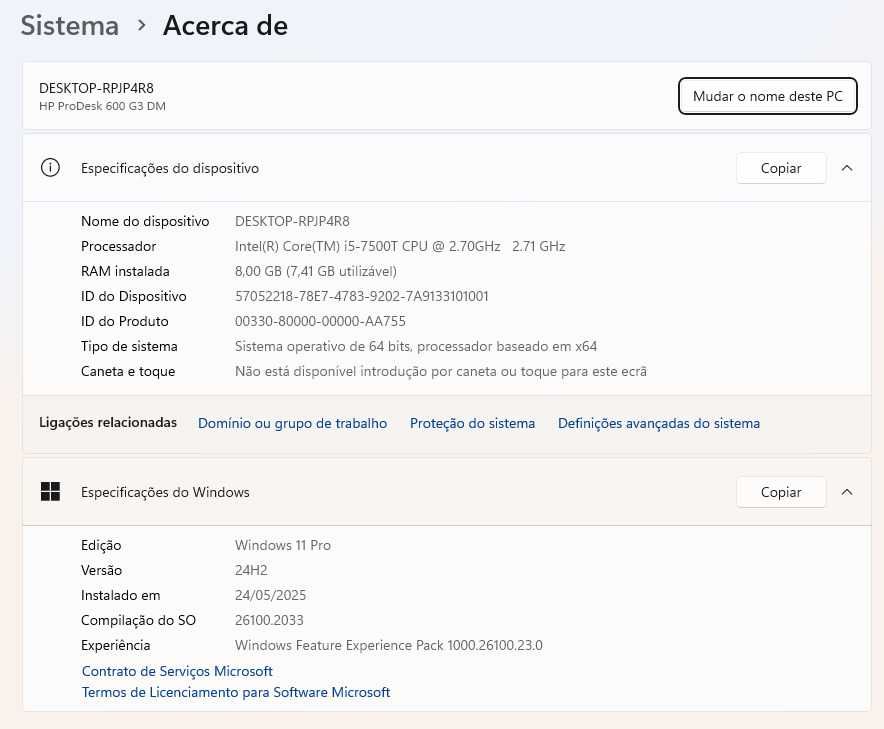
Task: Click the Tipo de sistema label
Action: point(129,346)
